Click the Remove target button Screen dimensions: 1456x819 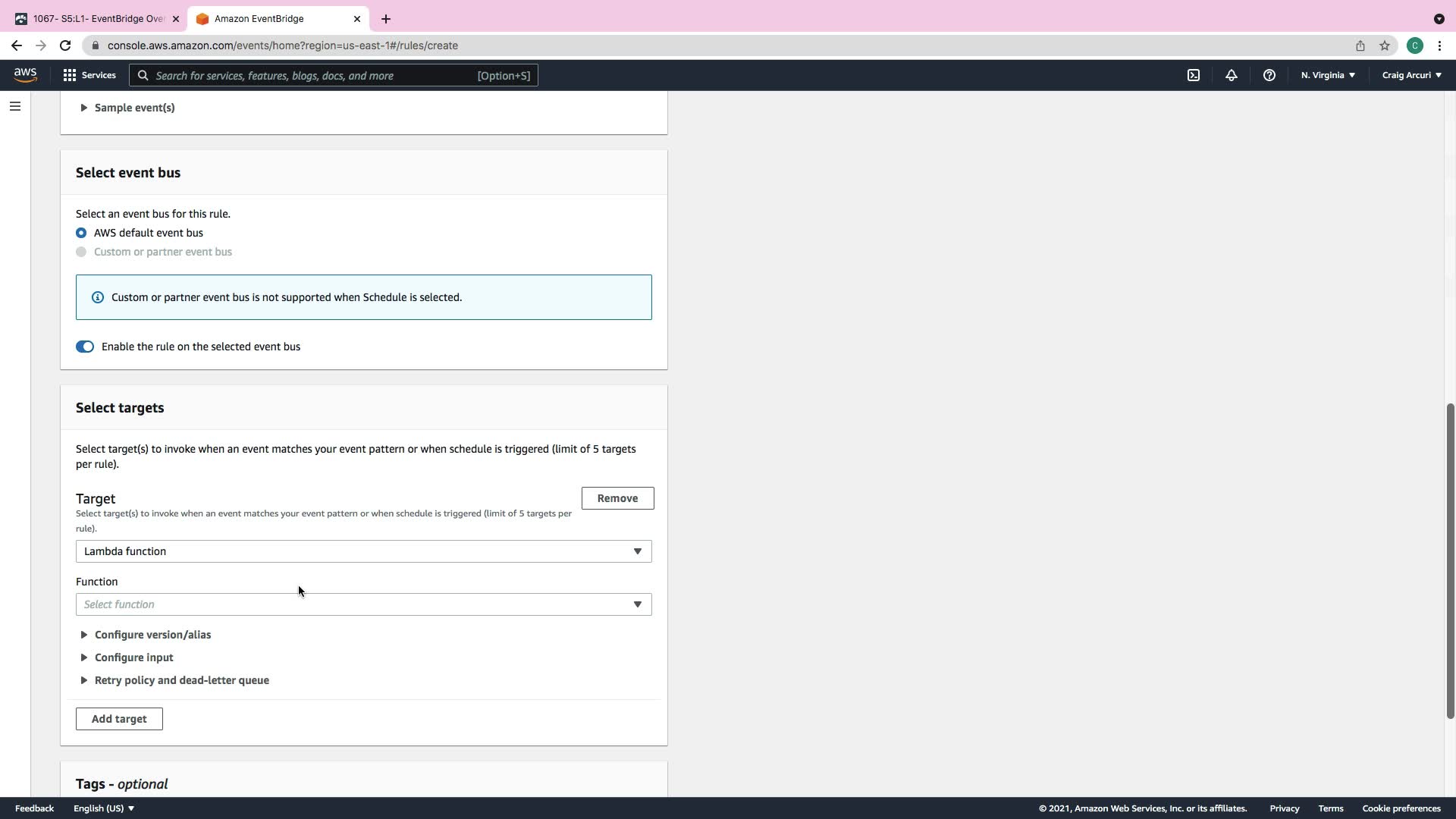point(617,498)
